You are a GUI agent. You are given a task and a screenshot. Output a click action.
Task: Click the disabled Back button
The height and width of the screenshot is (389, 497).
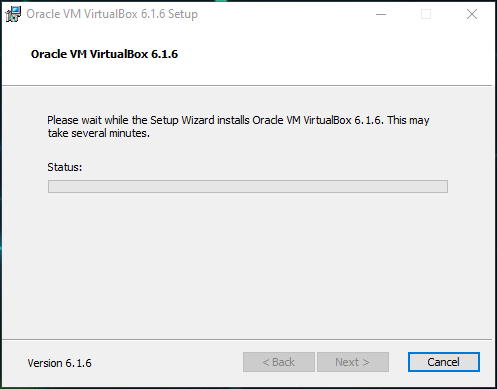click(279, 362)
